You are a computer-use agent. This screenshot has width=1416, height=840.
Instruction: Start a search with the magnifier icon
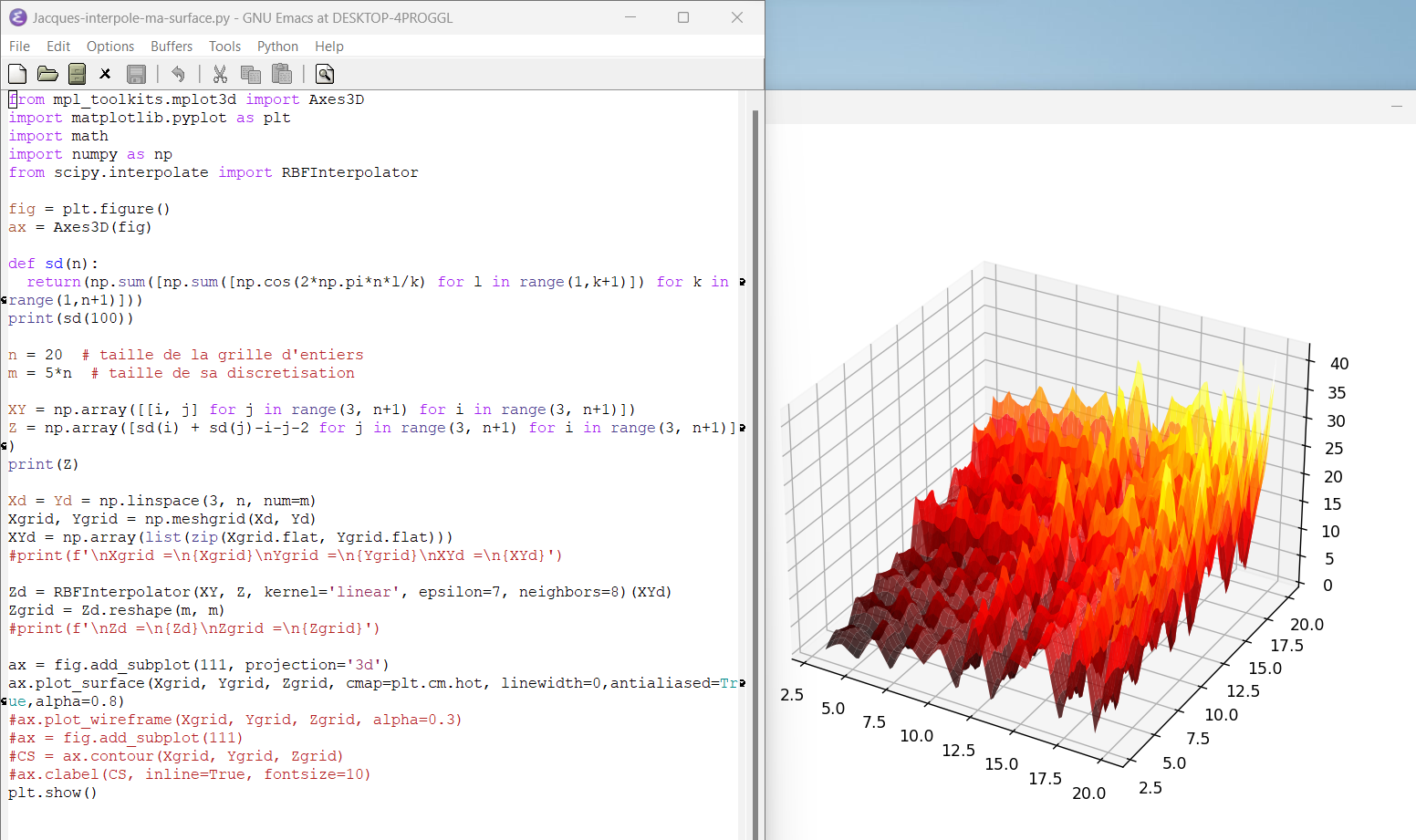click(324, 74)
